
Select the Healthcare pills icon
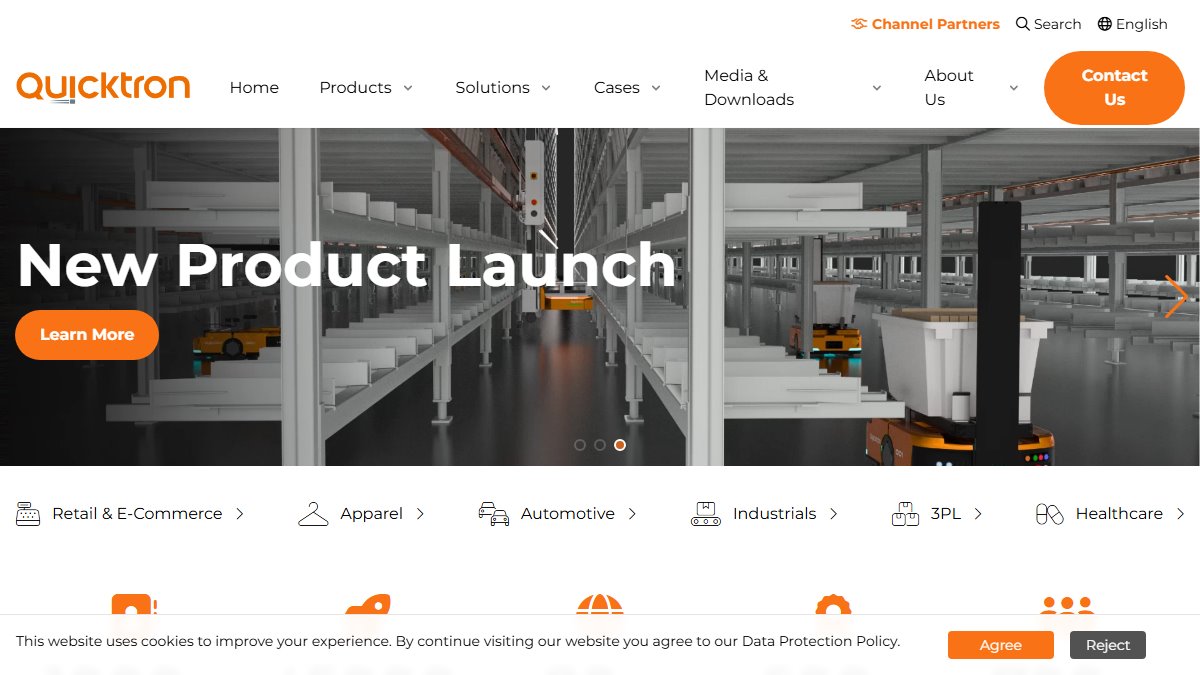point(1050,514)
